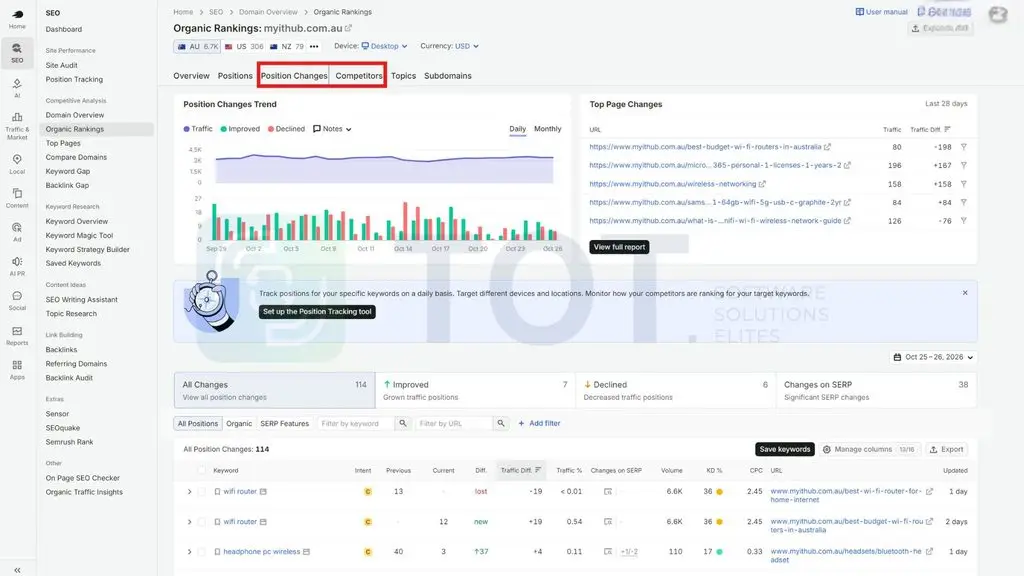Toggle the Declined series in chart legend
1024x576 pixels.
point(286,129)
